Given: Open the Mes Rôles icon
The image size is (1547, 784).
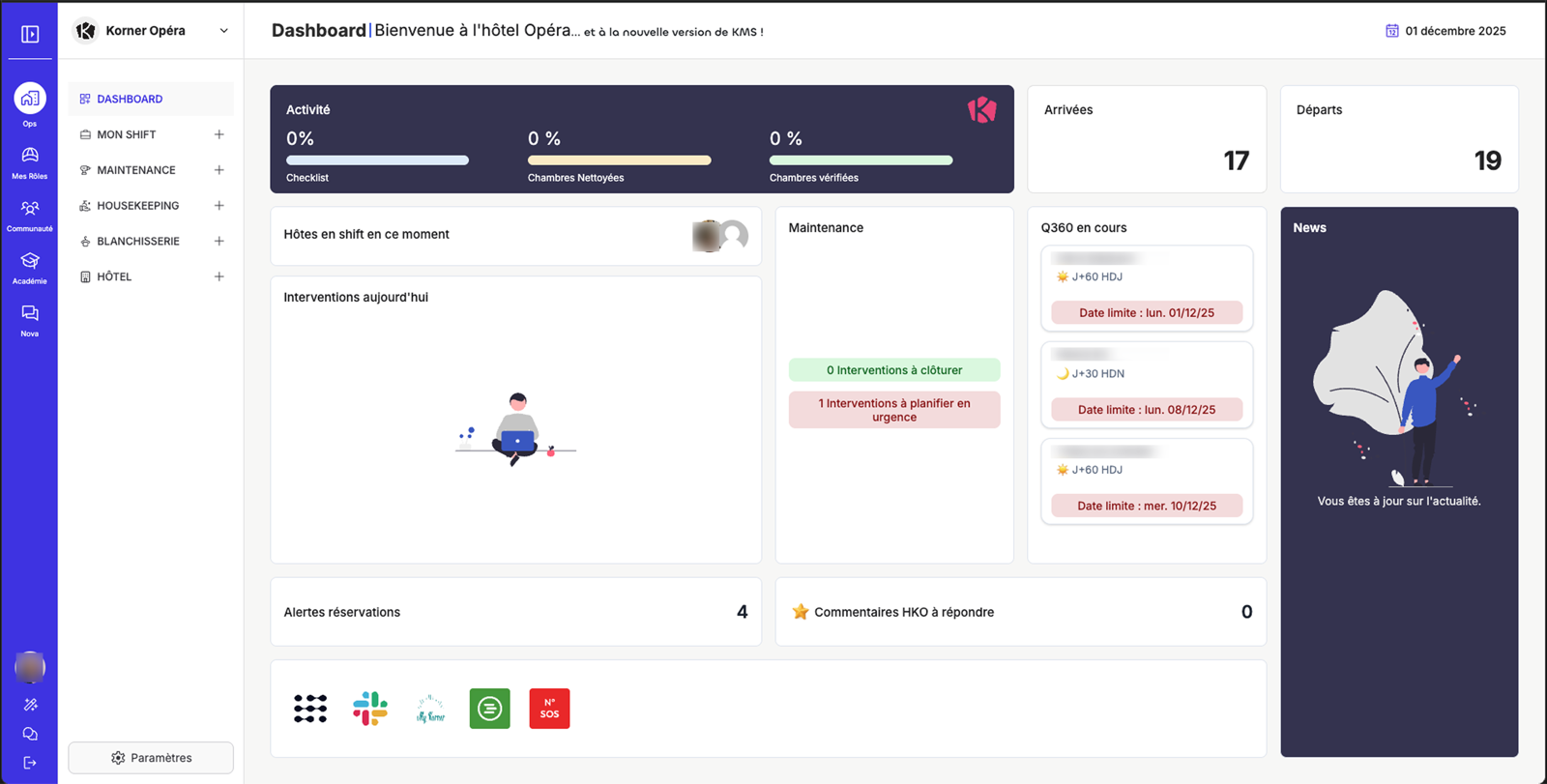Looking at the screenshot, I should point(30,156).
